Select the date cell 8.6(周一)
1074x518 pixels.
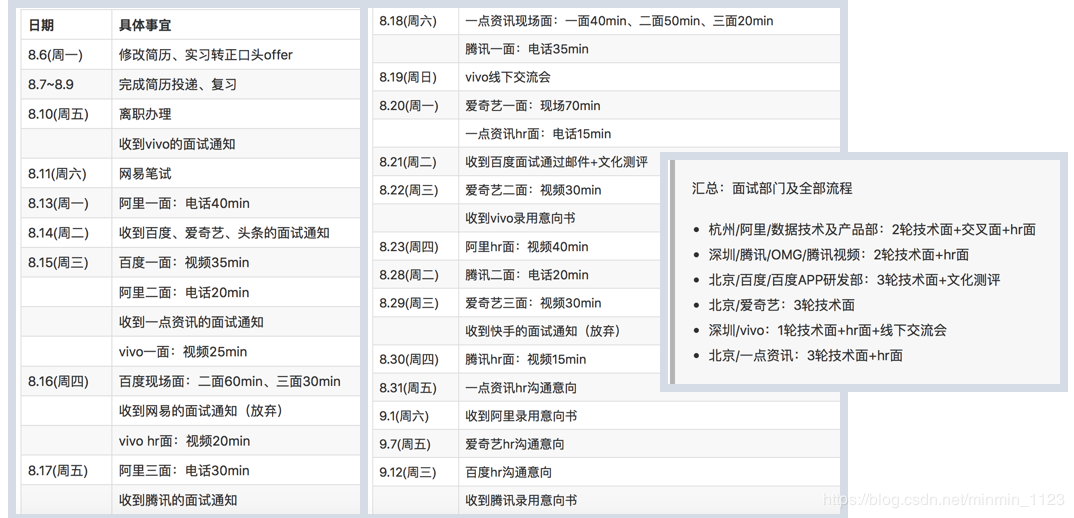click(66, 55)
